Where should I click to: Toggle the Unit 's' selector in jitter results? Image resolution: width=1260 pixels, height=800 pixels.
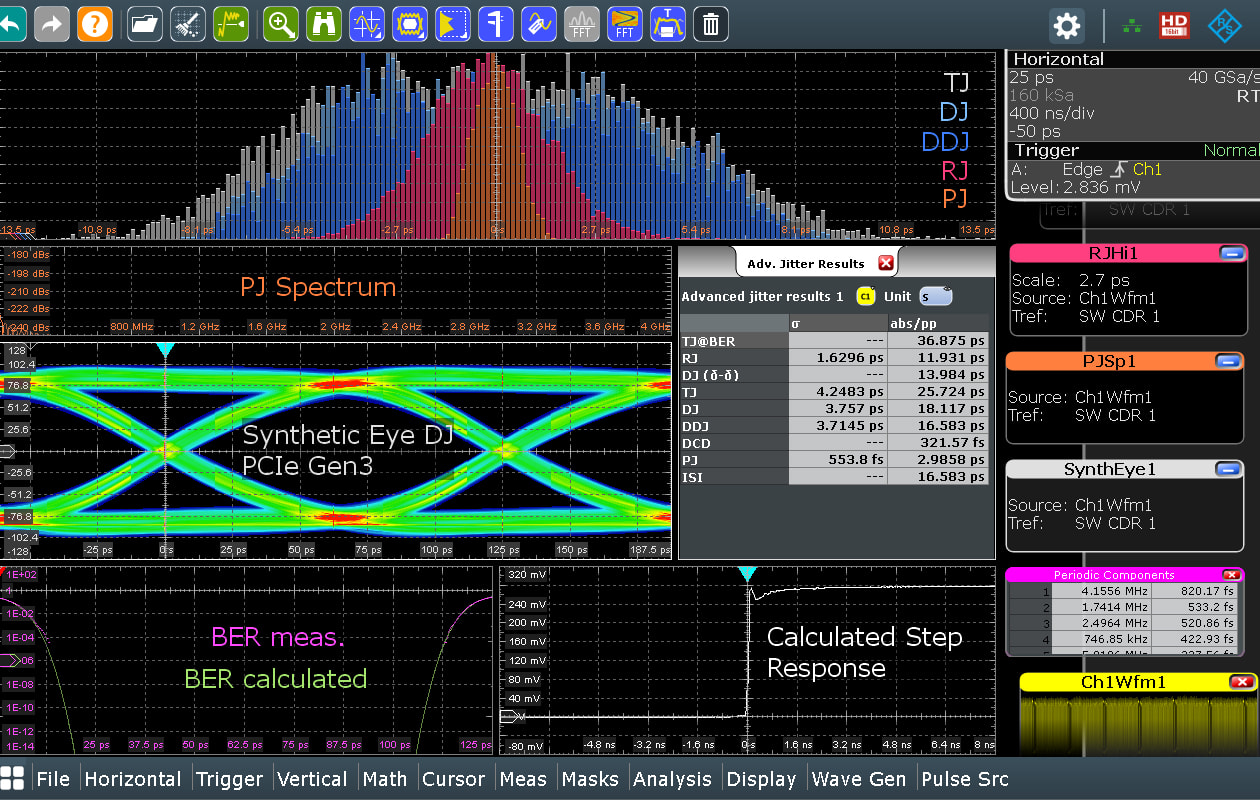pos(936,296)
